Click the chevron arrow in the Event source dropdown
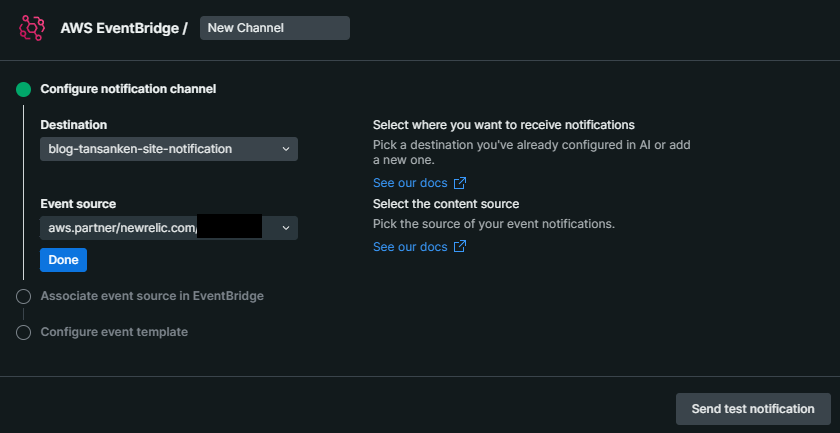840x433 pixels. 286,228
